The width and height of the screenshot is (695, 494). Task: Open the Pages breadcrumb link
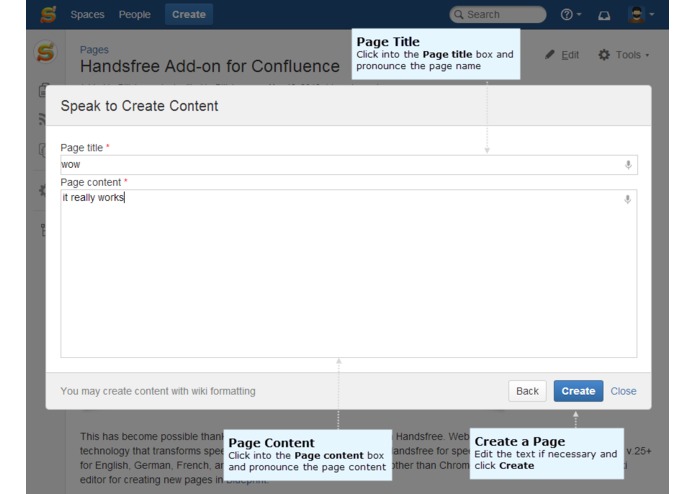(x=94, y=50)
